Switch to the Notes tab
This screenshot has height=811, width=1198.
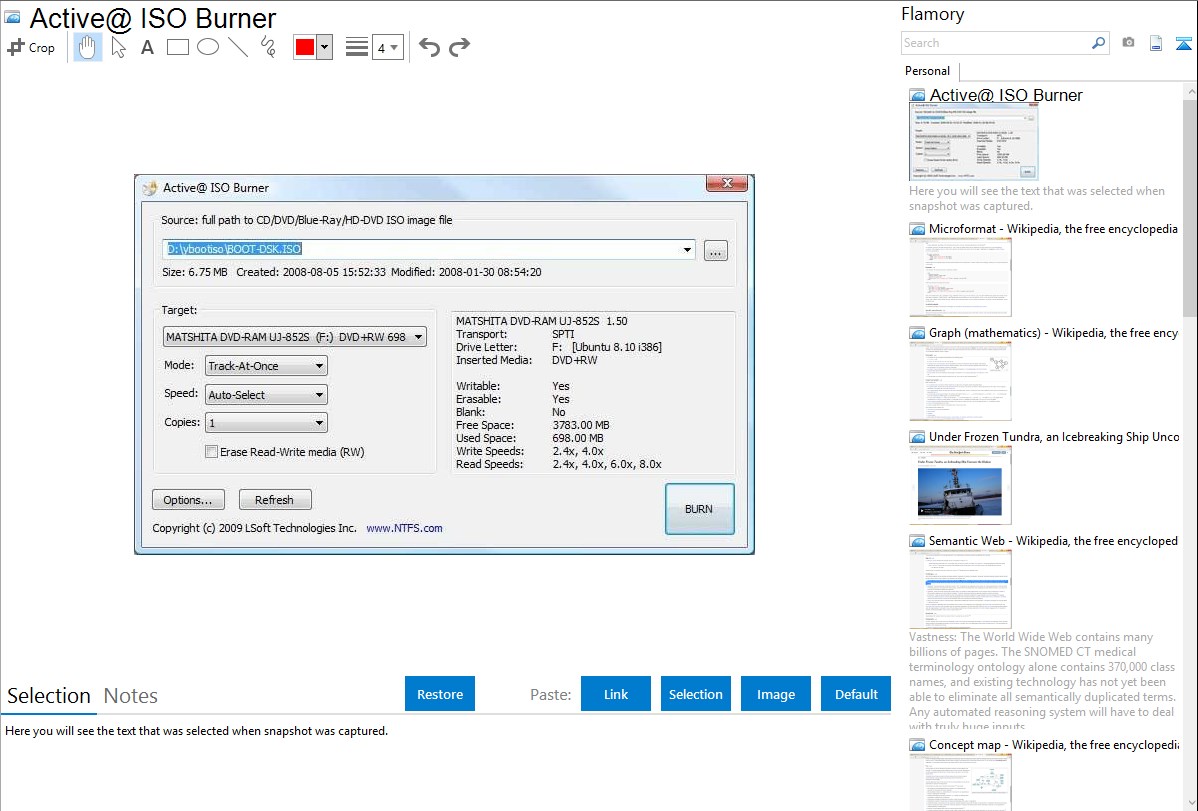[x=131, y=696]
